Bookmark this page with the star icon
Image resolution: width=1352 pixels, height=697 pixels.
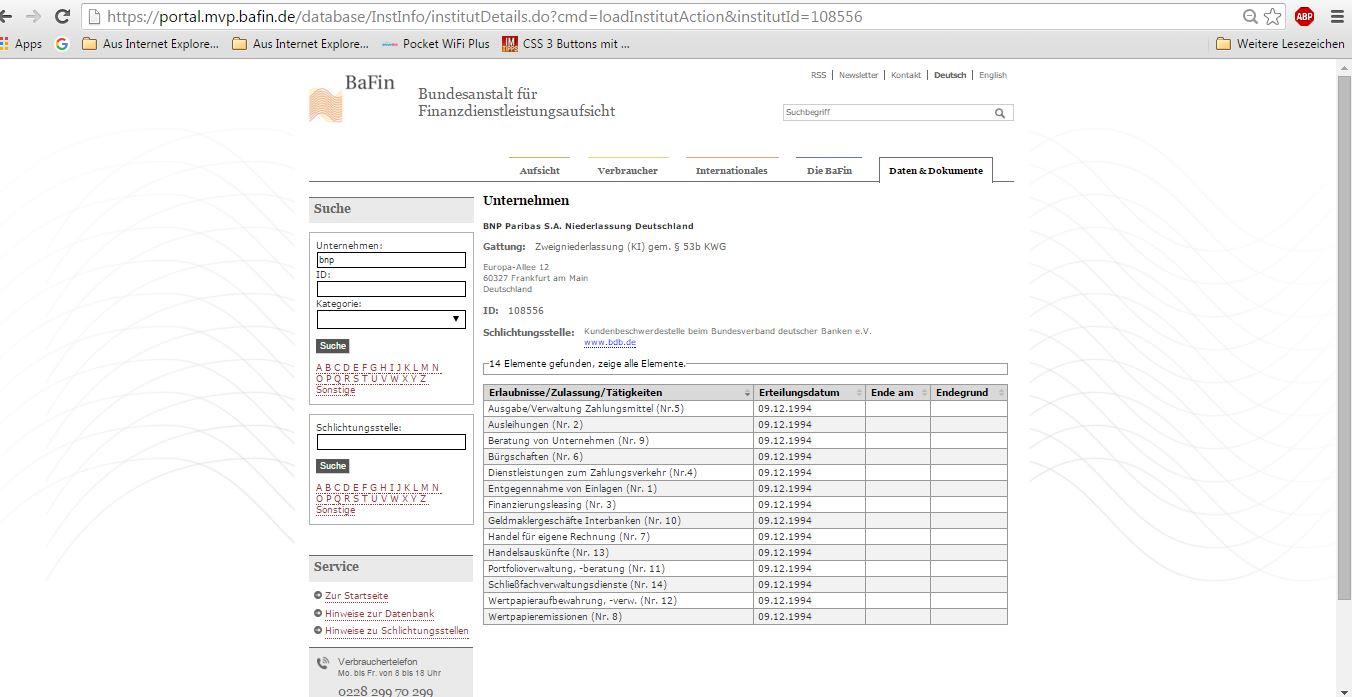pos(1272,16)
